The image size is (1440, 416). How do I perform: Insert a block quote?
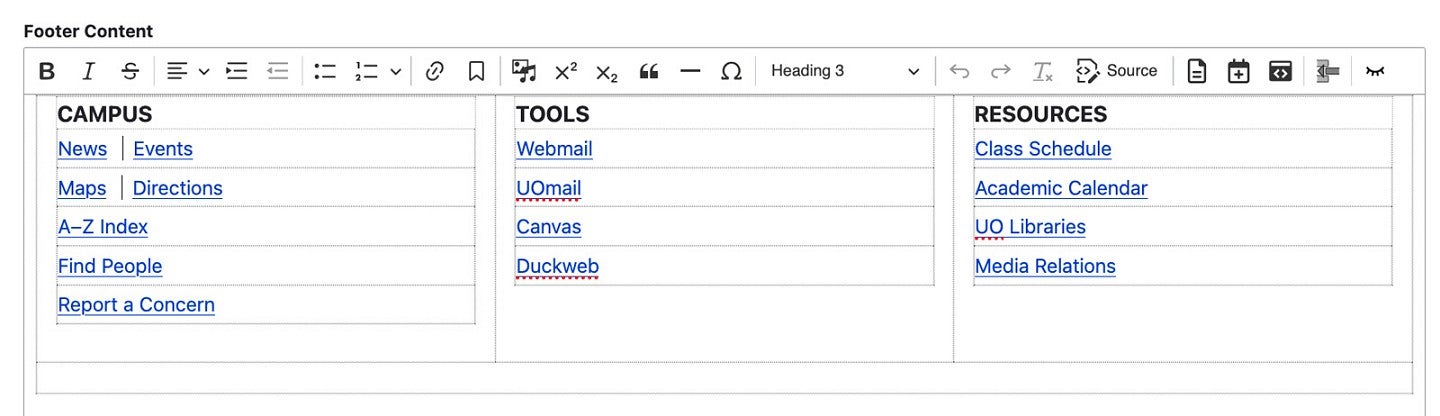pos(649,71)
